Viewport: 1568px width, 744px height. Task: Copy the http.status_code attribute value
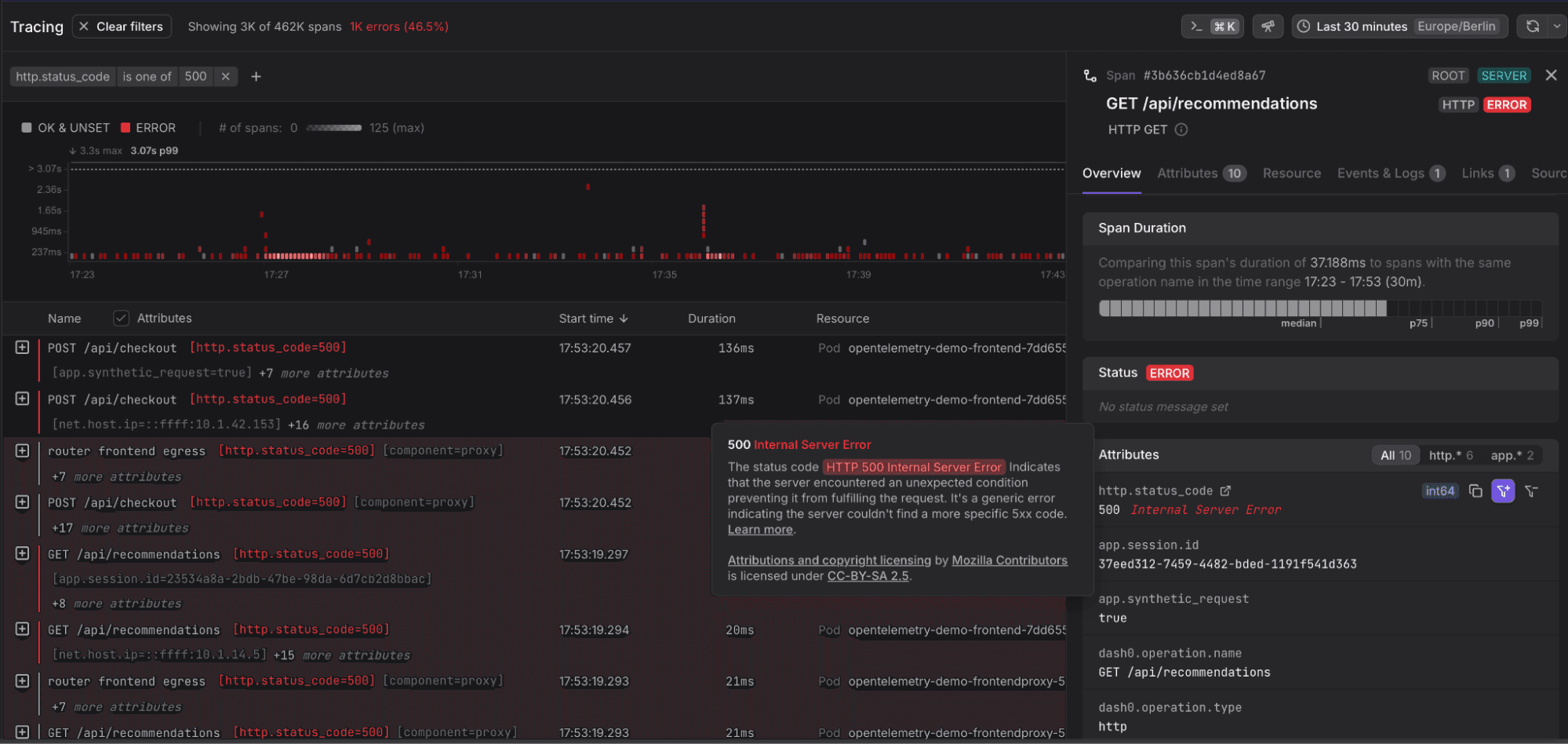coord(1475,491)
